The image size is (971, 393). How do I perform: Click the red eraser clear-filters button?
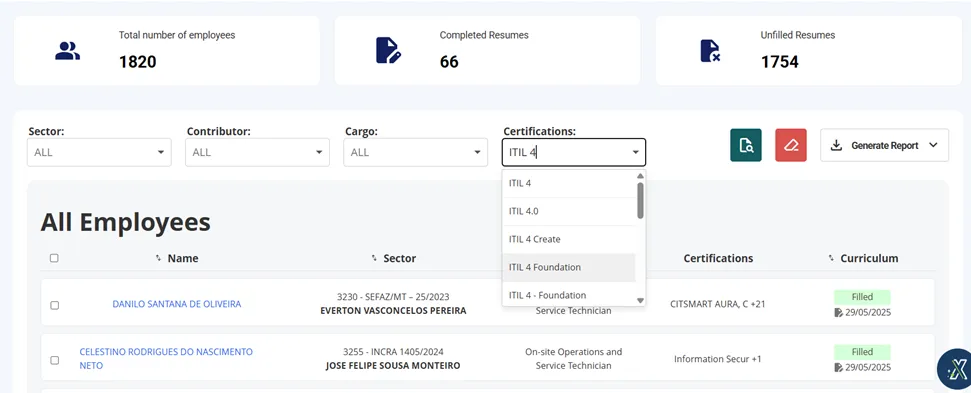tap(791, 145)
